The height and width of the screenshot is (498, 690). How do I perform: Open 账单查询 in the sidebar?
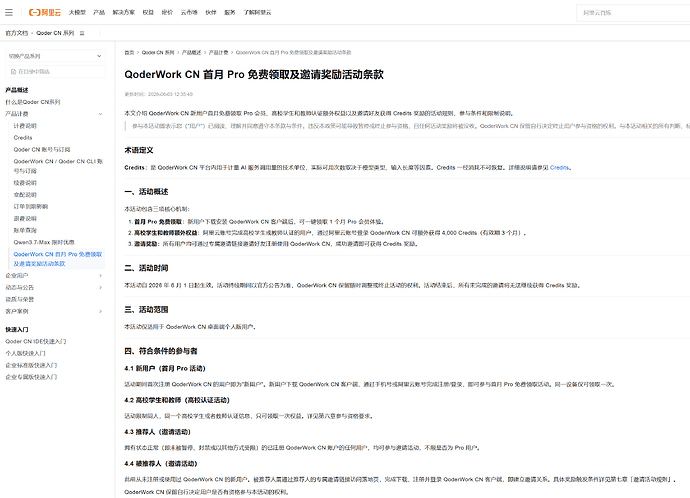tap(25, 231)
